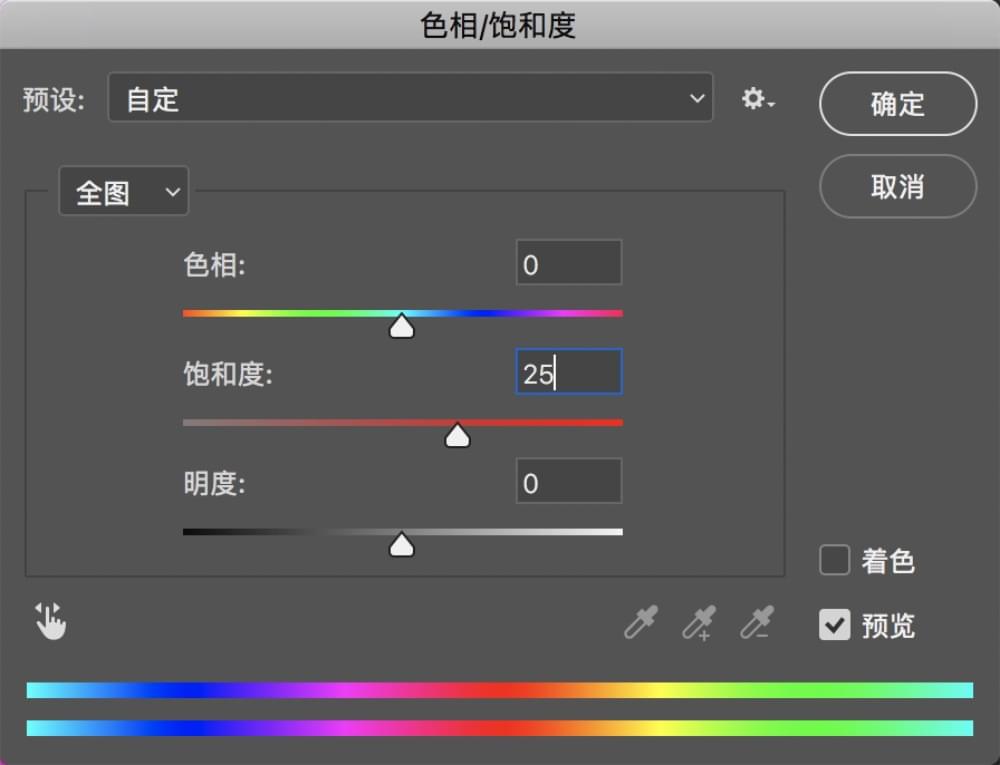Click the 色相/饱和度 dialog title bar
Image resolution: width=1000 pixels, height=765 pixels.
pyautogui.click(x=500, y=25)
